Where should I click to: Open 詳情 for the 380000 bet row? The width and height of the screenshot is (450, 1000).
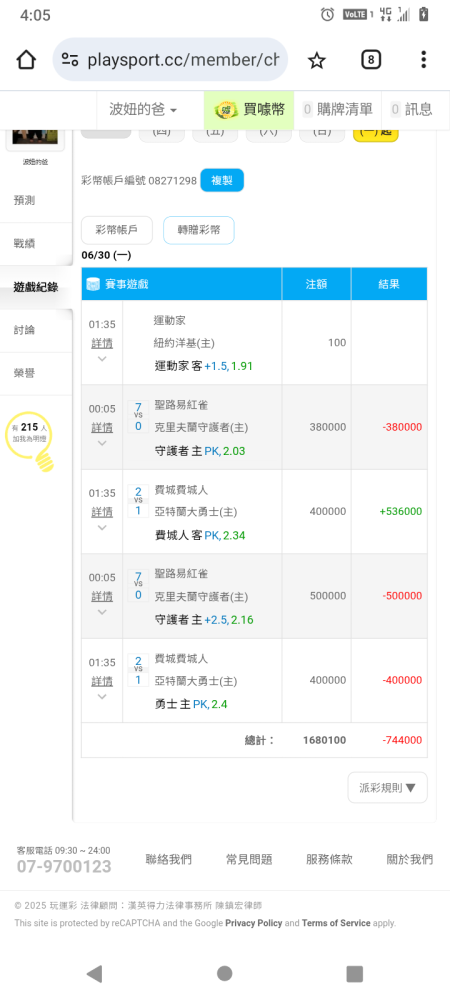tap(102, 427)
